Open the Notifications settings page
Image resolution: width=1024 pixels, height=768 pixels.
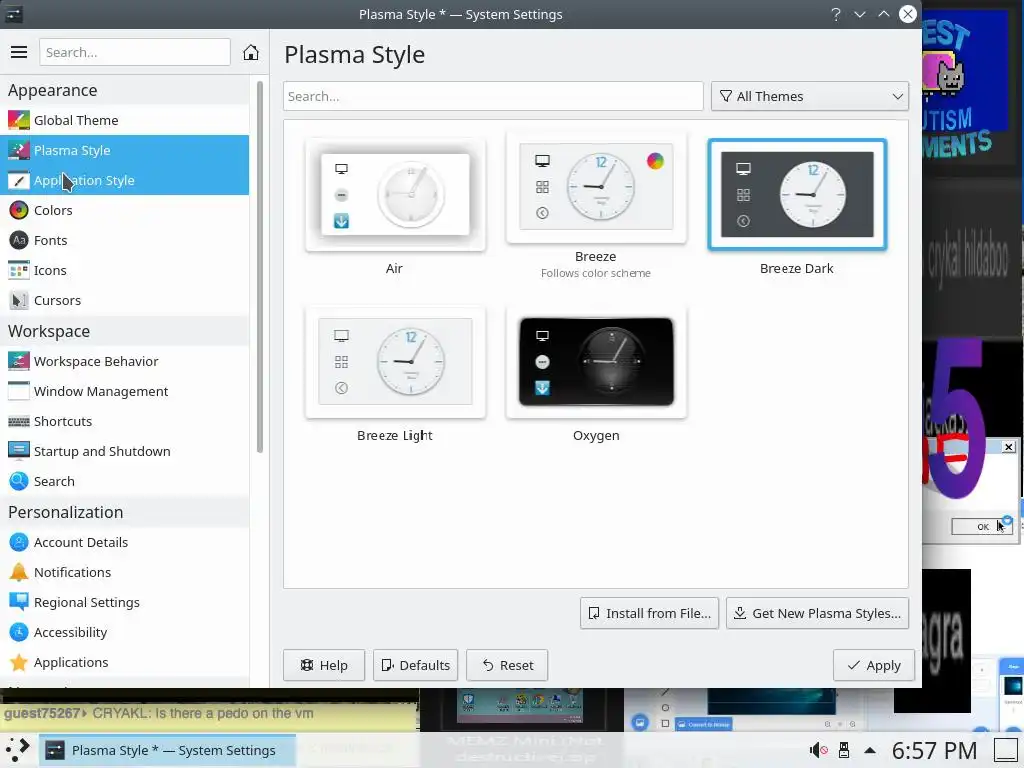tap(124, 572)
